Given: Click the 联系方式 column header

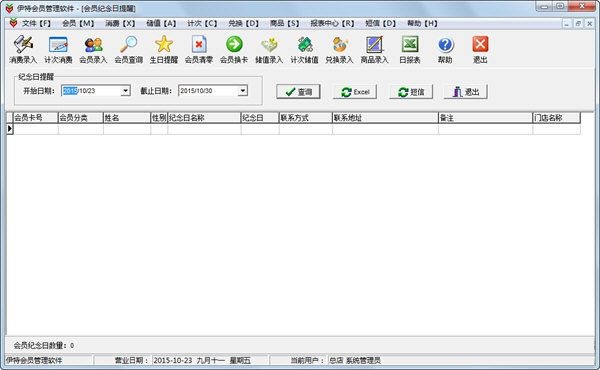Looking at the screenshot, I should (306, 118).
